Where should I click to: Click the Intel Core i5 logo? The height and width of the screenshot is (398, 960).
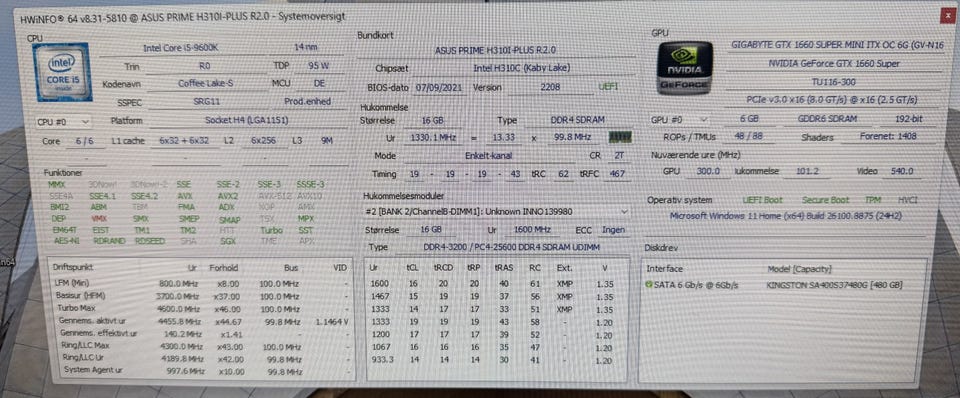tap(63, 71)
